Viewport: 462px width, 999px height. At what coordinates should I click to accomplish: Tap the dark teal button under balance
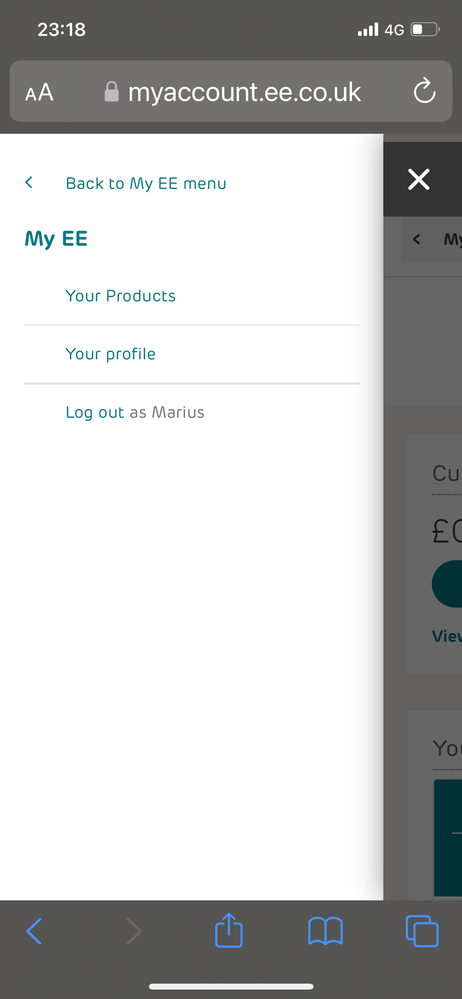(447, 584)
